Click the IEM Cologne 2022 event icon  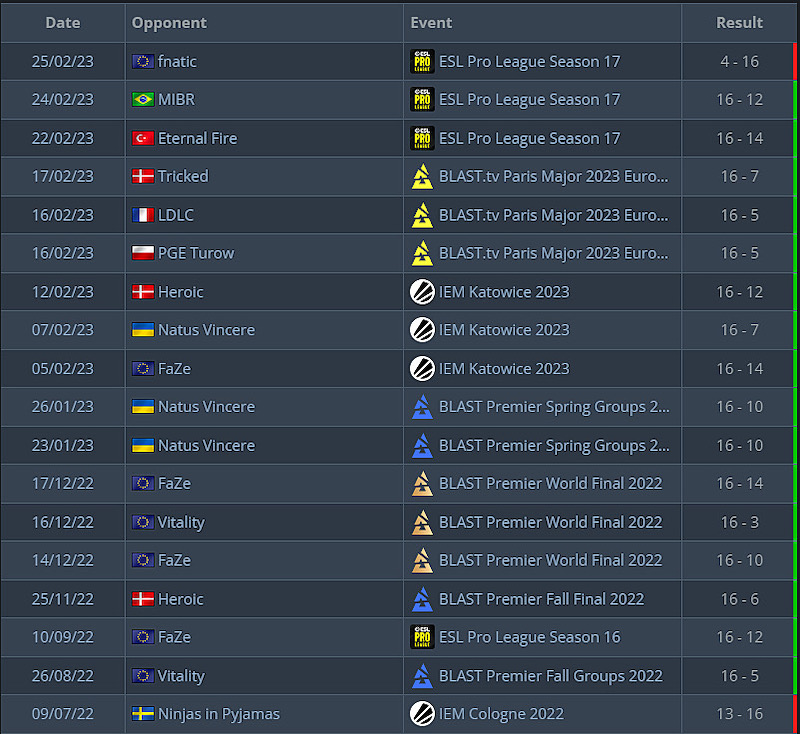(x=423, y=714)
